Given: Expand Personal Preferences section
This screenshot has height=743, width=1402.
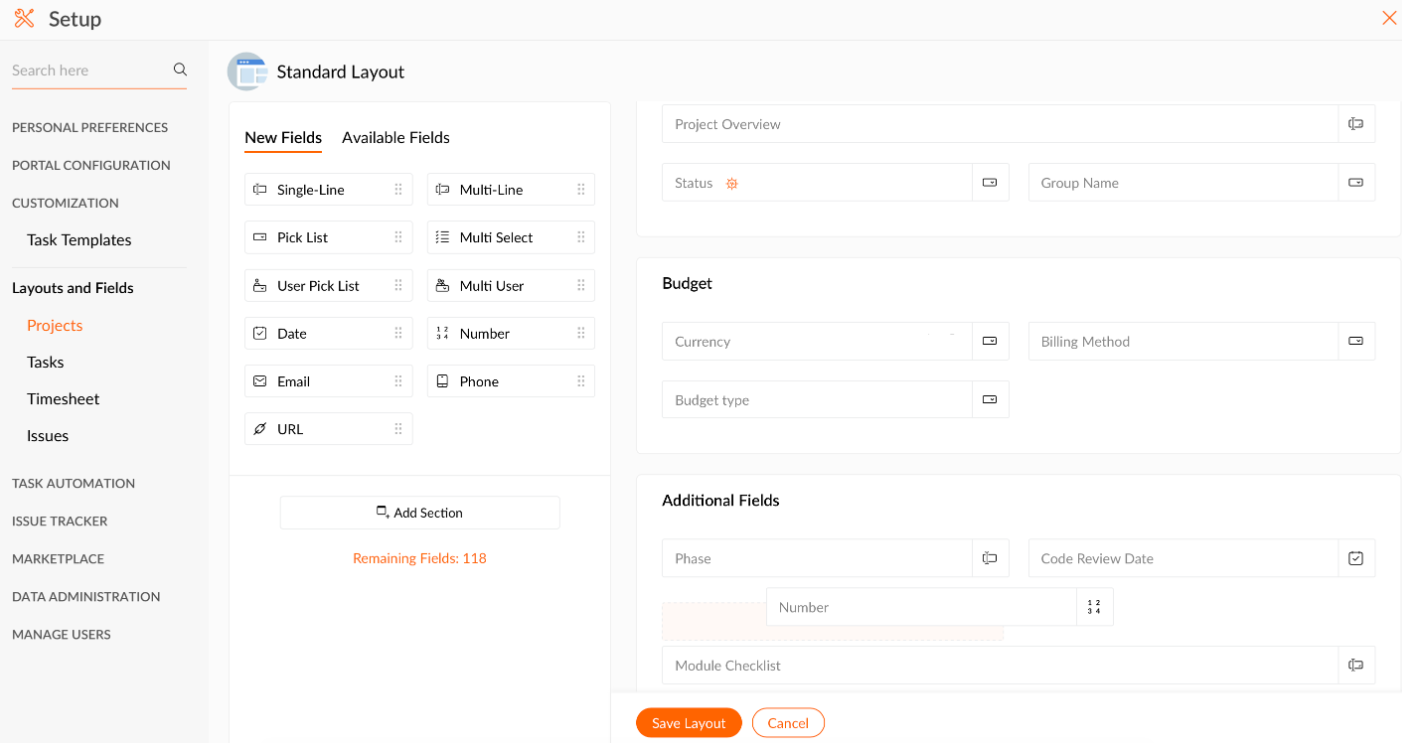Looking at the screenshot, I should (x=90, y=128).
